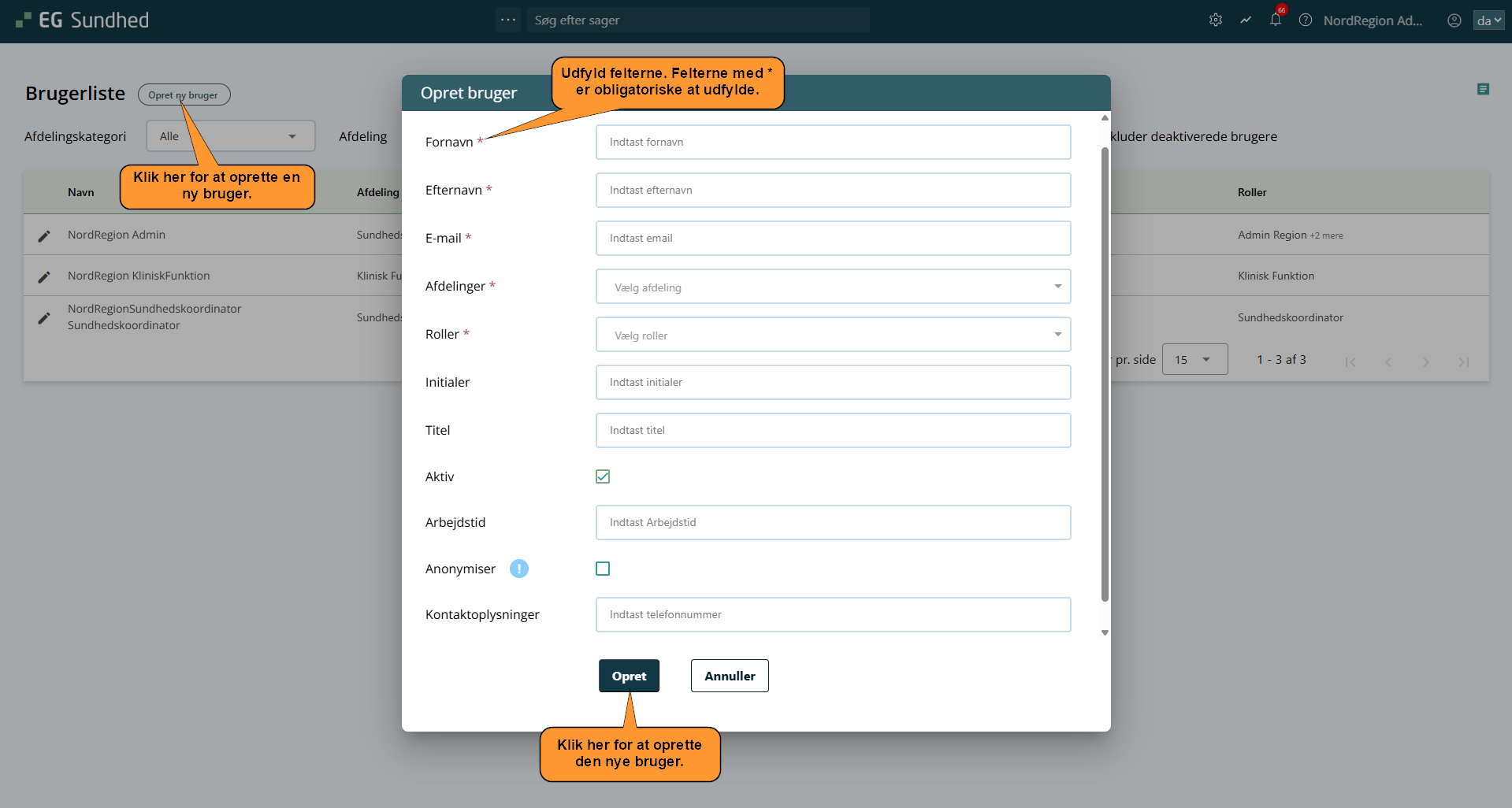Click the green document icon at top right
The image size is (1512, 808).
tap(1483, 90)
